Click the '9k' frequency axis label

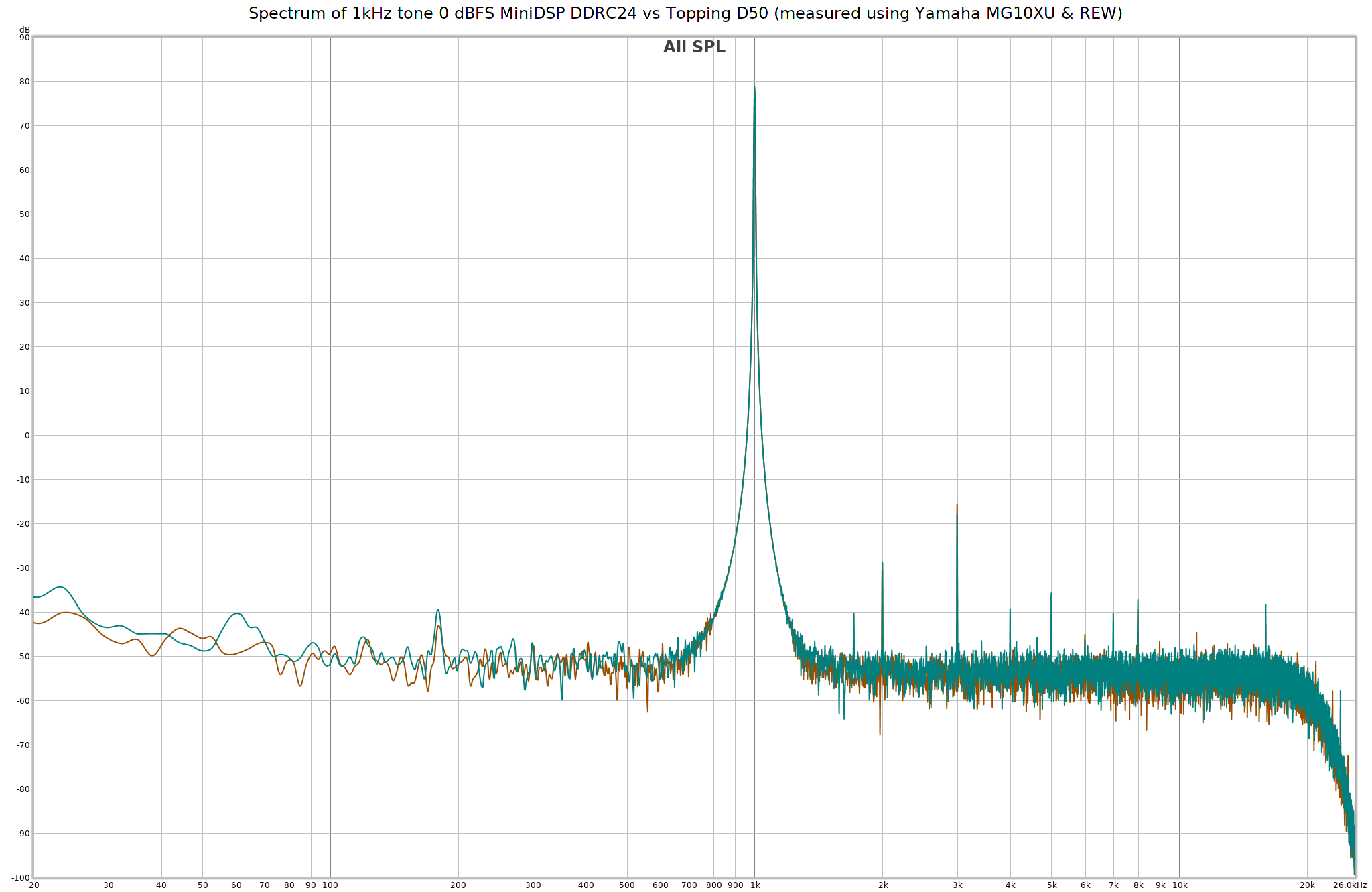[1160, 885]
